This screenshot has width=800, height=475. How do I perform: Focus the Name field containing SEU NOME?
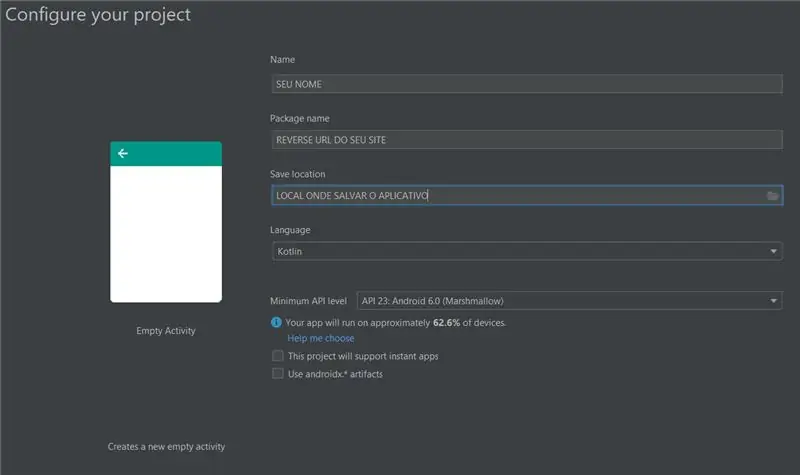527,84
